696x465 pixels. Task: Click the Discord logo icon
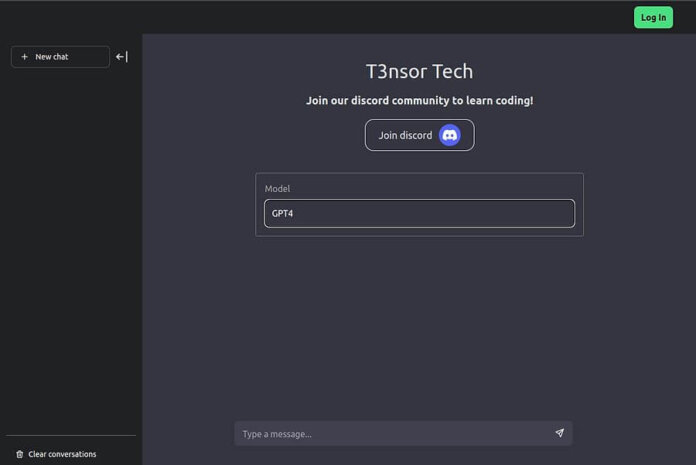(x=449, y=135)
